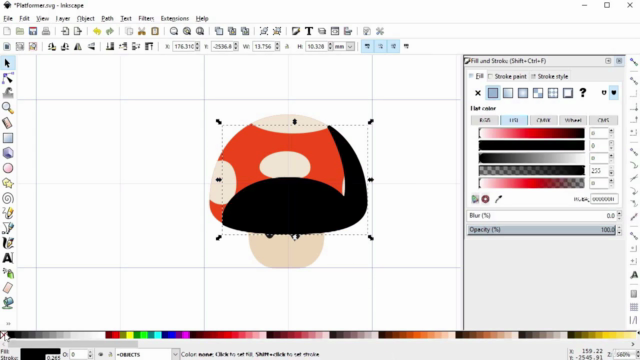Open the File menu
This screenshot has height=360, width=640.
pos(8,18)
